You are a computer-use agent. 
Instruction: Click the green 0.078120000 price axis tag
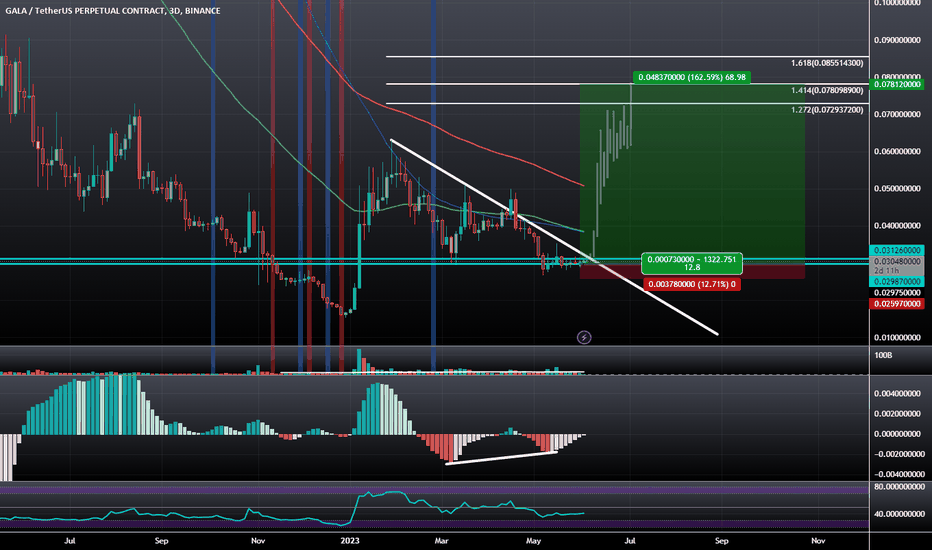click(x=896, y=84)
